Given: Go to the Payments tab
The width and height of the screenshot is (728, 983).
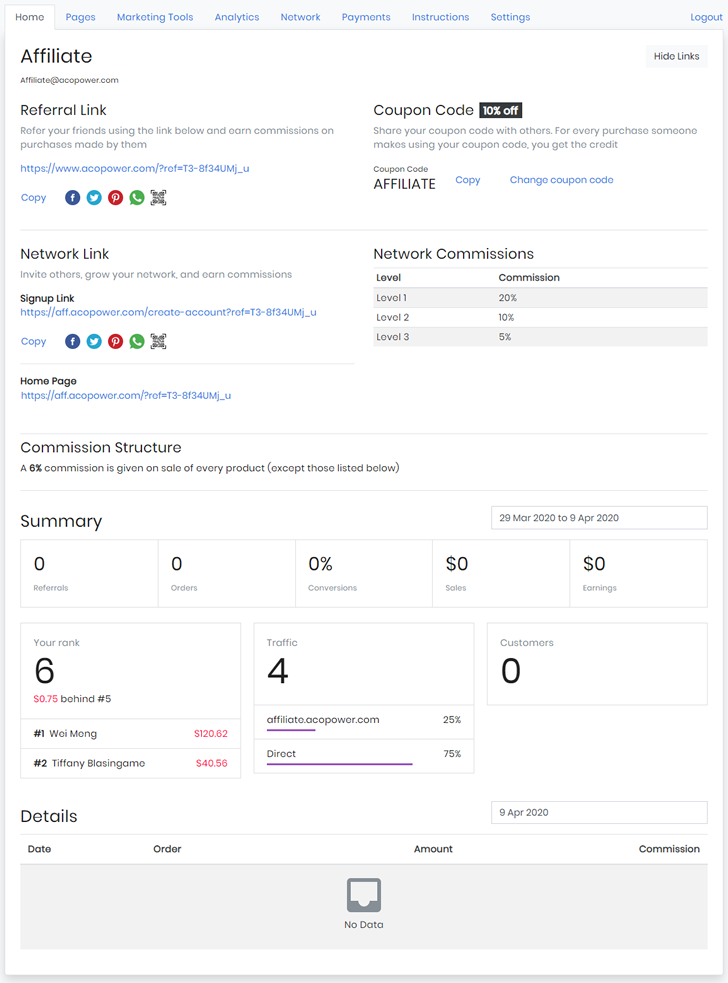Looking at the screenshot, I should coord(366,17).
